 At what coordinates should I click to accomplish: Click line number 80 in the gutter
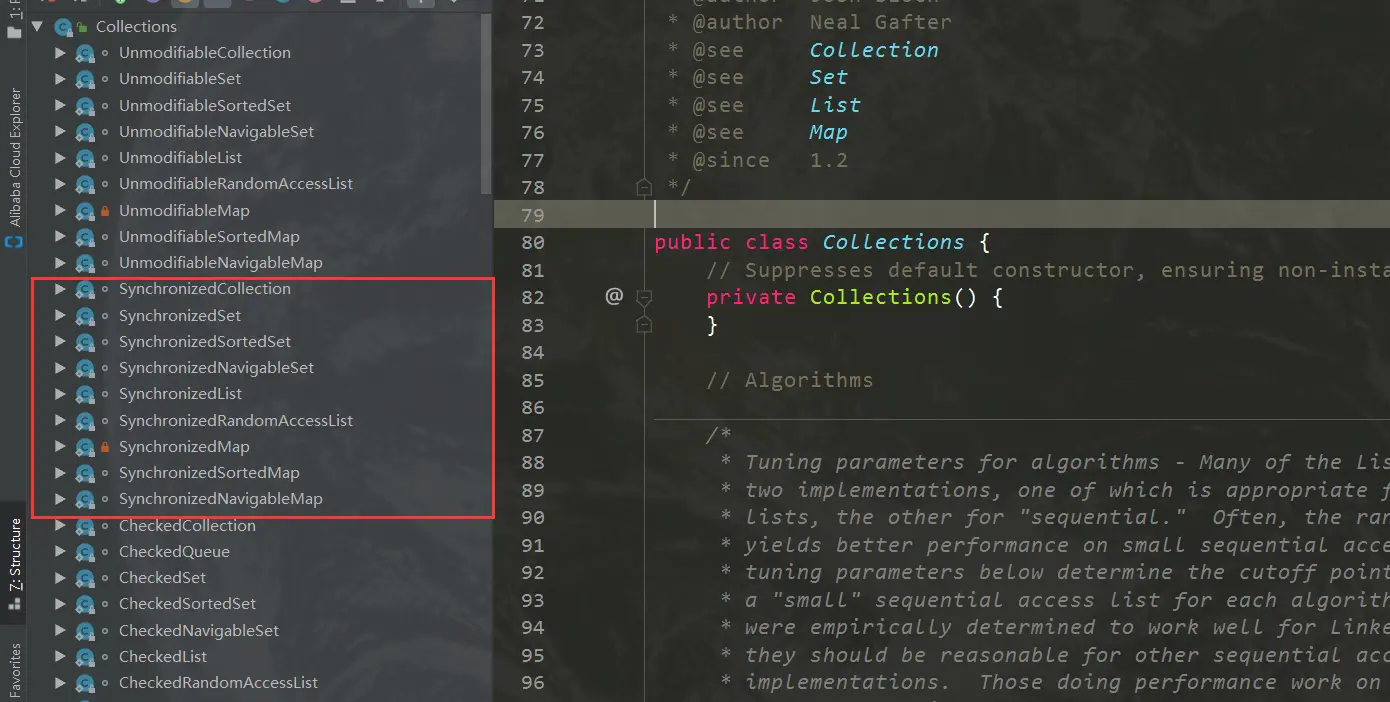click(533, 242)
